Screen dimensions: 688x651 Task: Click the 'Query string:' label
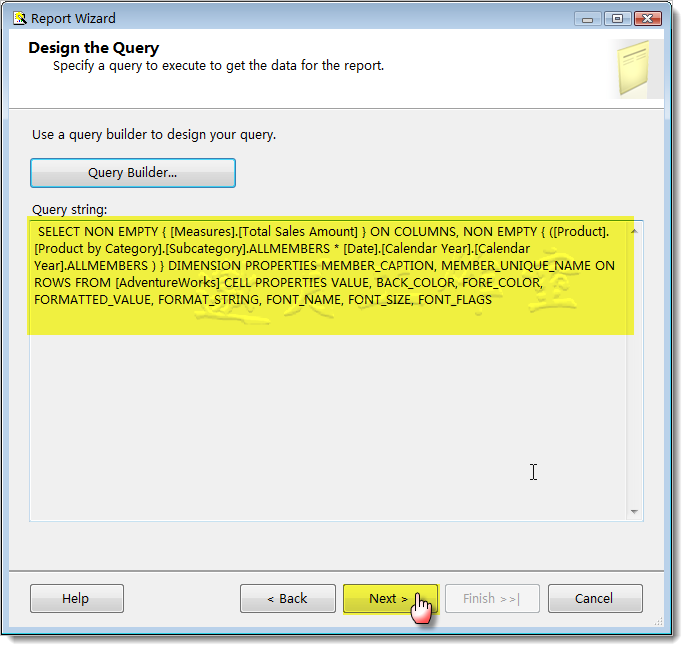click(69, 210)
